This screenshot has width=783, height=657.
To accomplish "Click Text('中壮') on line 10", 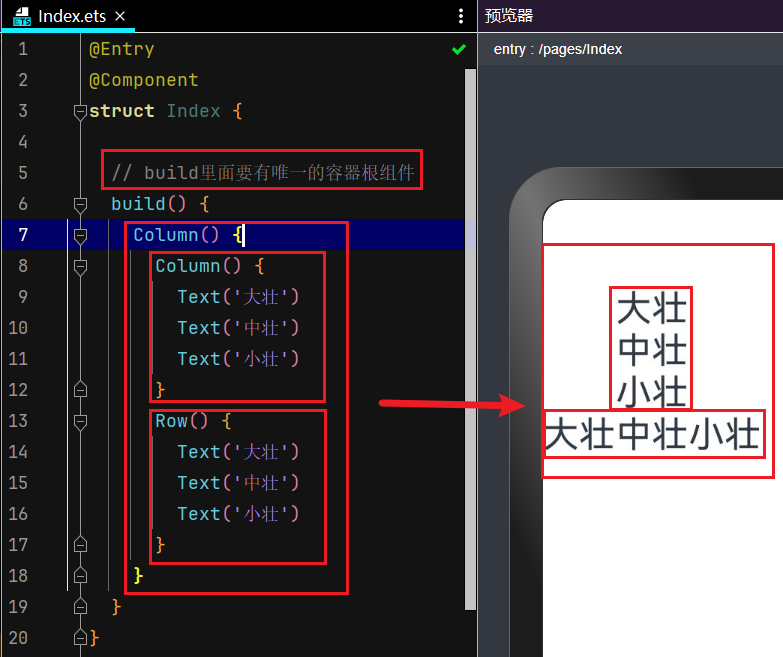I will point(238,328).
